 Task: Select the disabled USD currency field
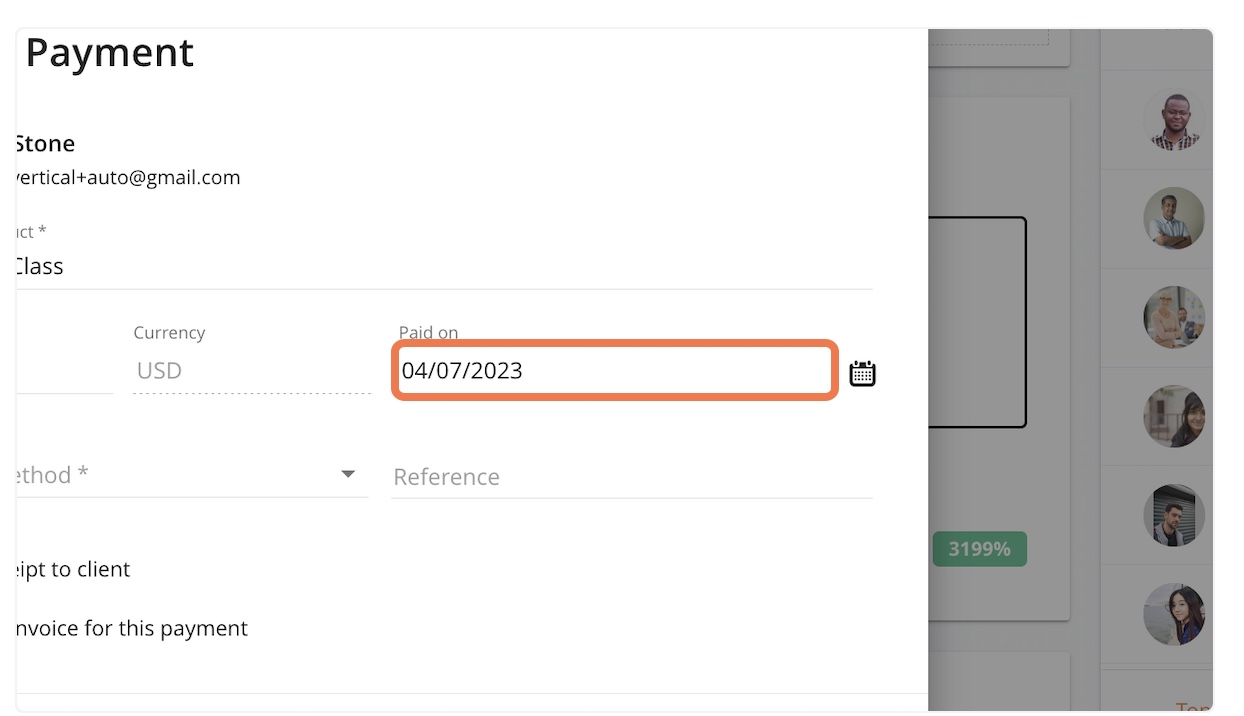click(252, 370)
